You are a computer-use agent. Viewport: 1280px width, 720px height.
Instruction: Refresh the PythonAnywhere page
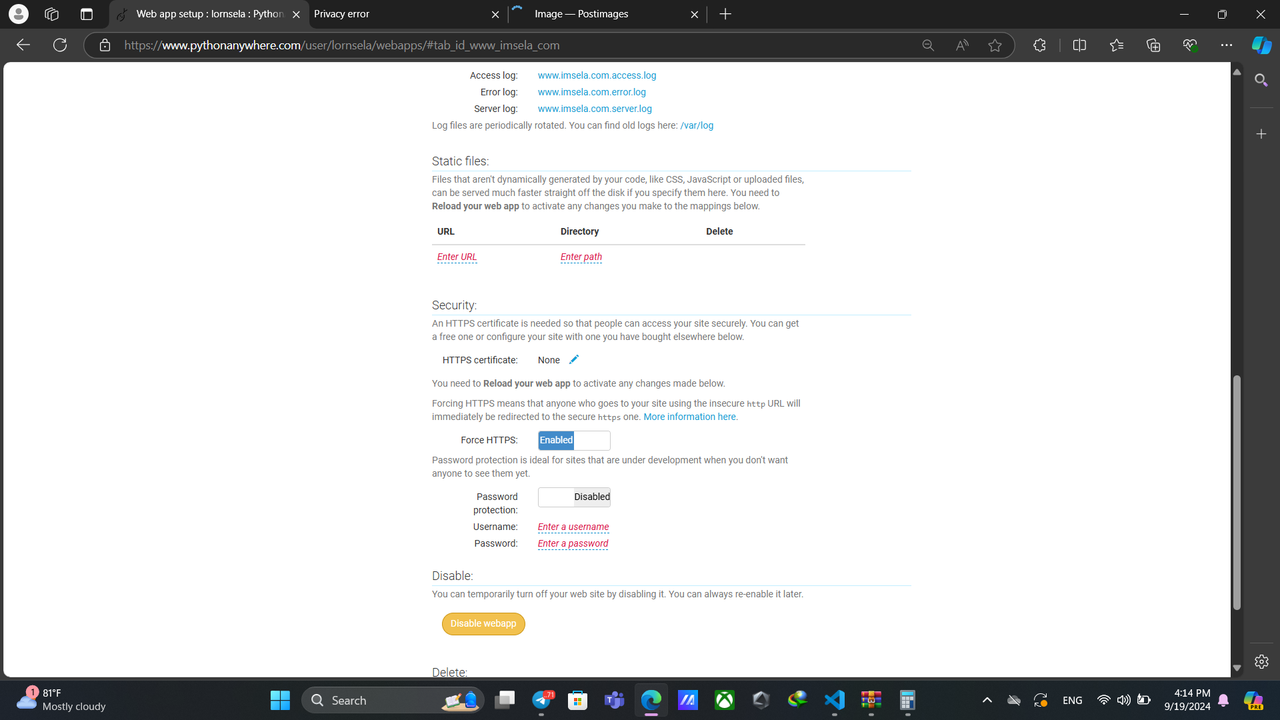59,45
